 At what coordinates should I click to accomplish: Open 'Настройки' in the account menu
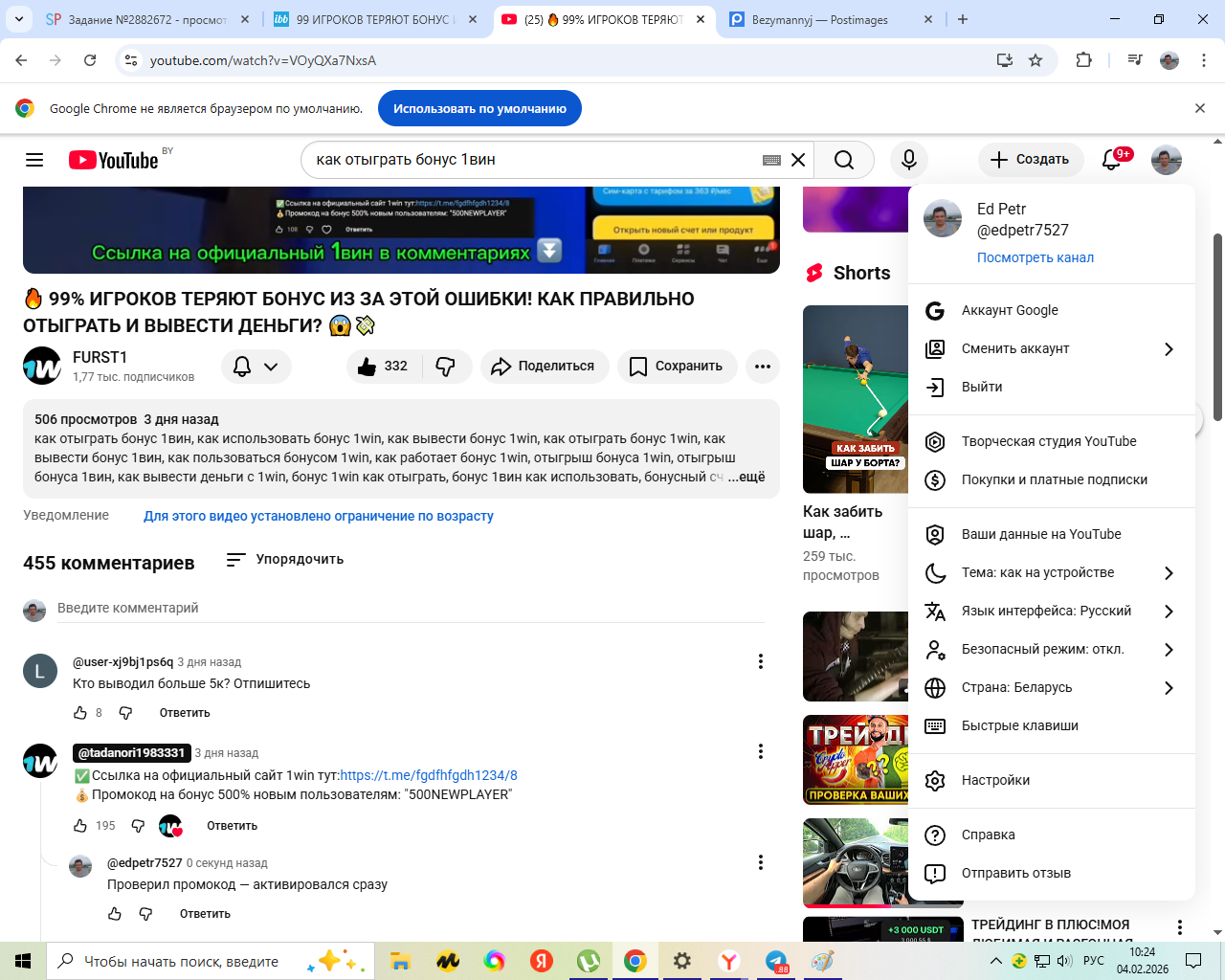click(x=1052, y=780)
